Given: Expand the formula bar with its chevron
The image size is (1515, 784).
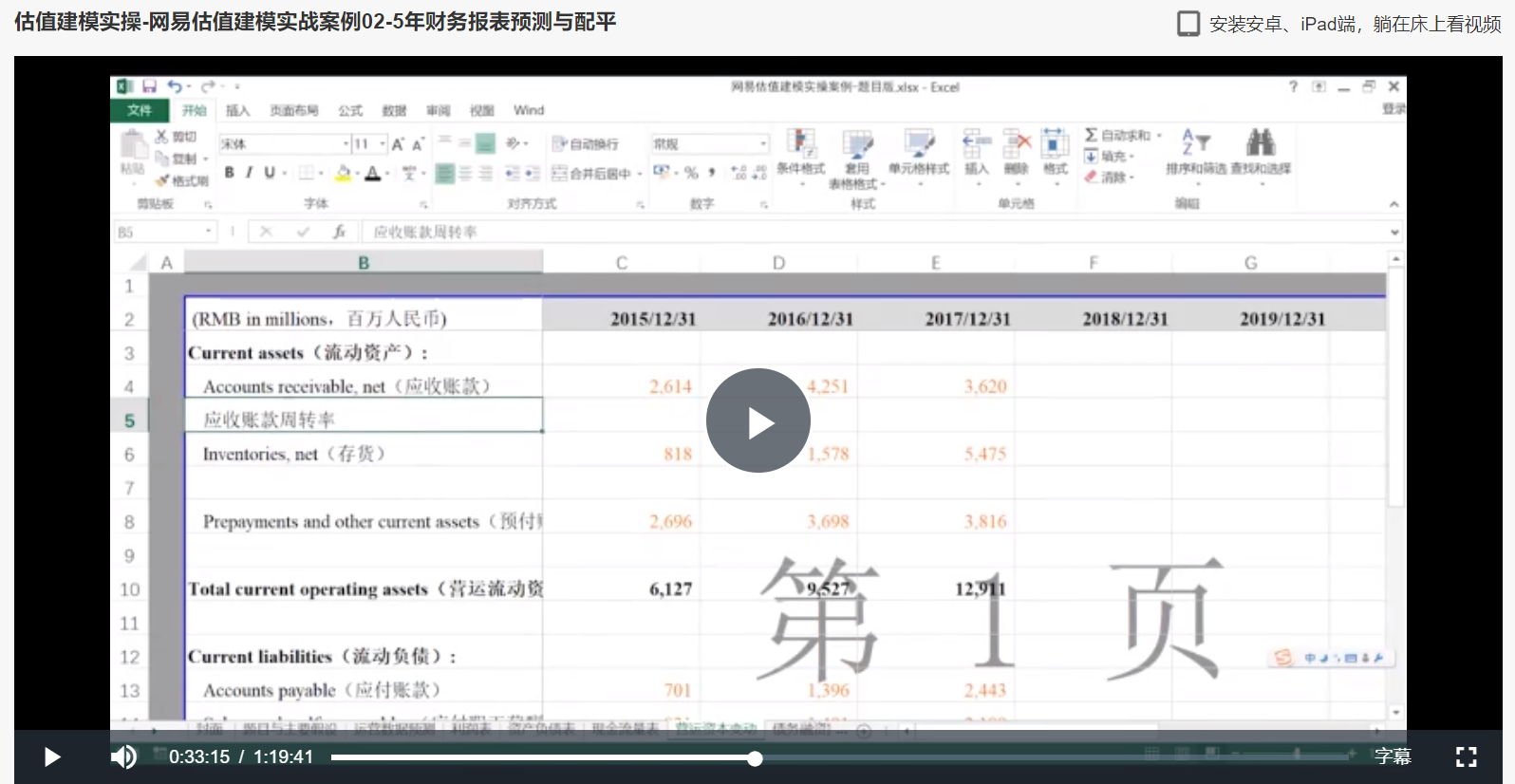Looking at the screenshot, I should point(1394,232).
